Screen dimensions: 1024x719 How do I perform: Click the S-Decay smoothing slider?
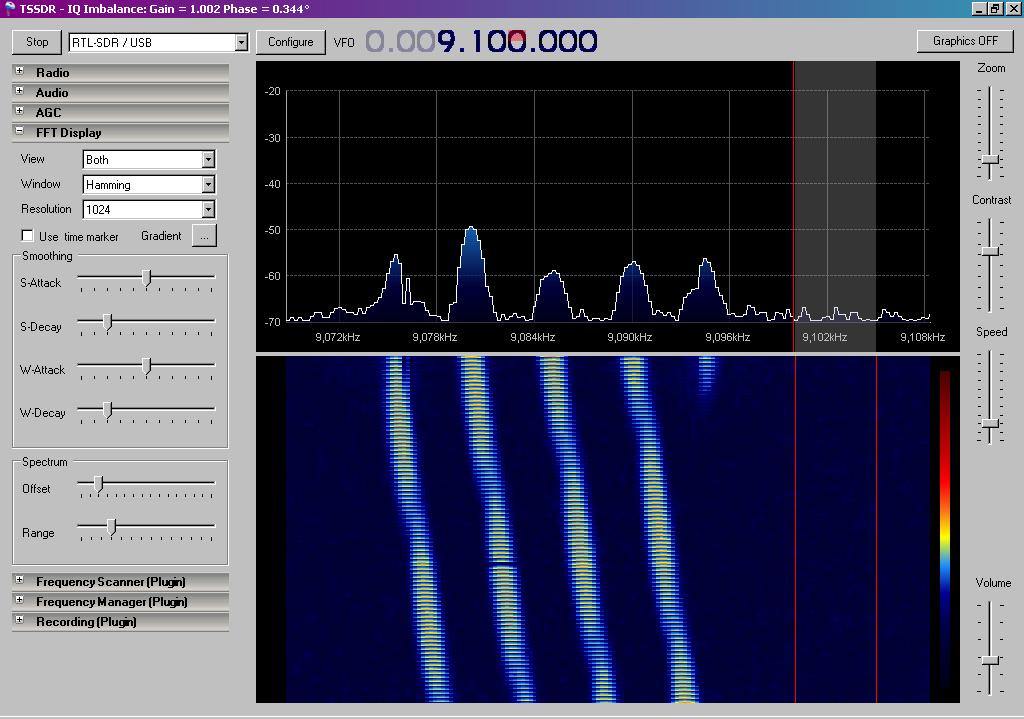click(x=146, y=324)
